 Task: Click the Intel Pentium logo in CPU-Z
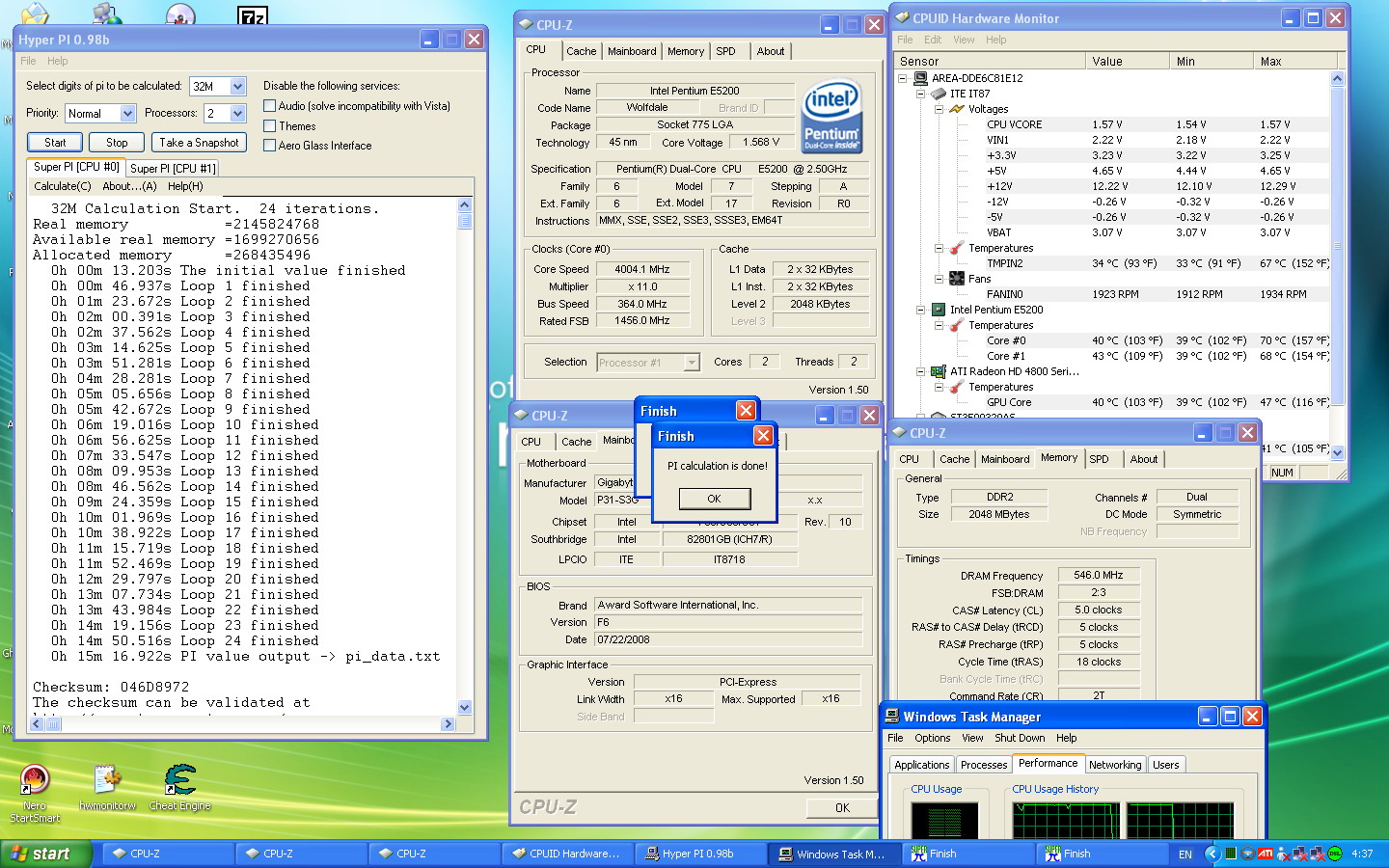831,116
